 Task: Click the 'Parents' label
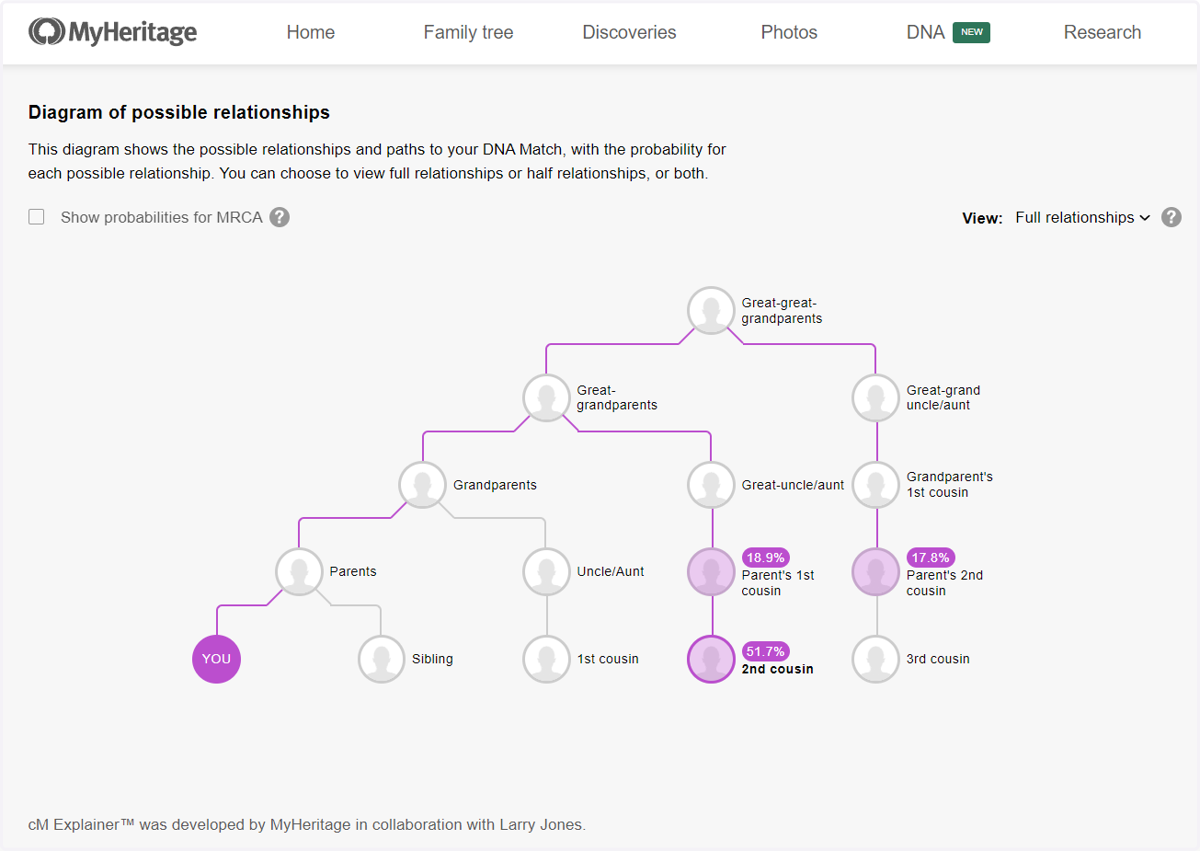click(x=353, y=572)
